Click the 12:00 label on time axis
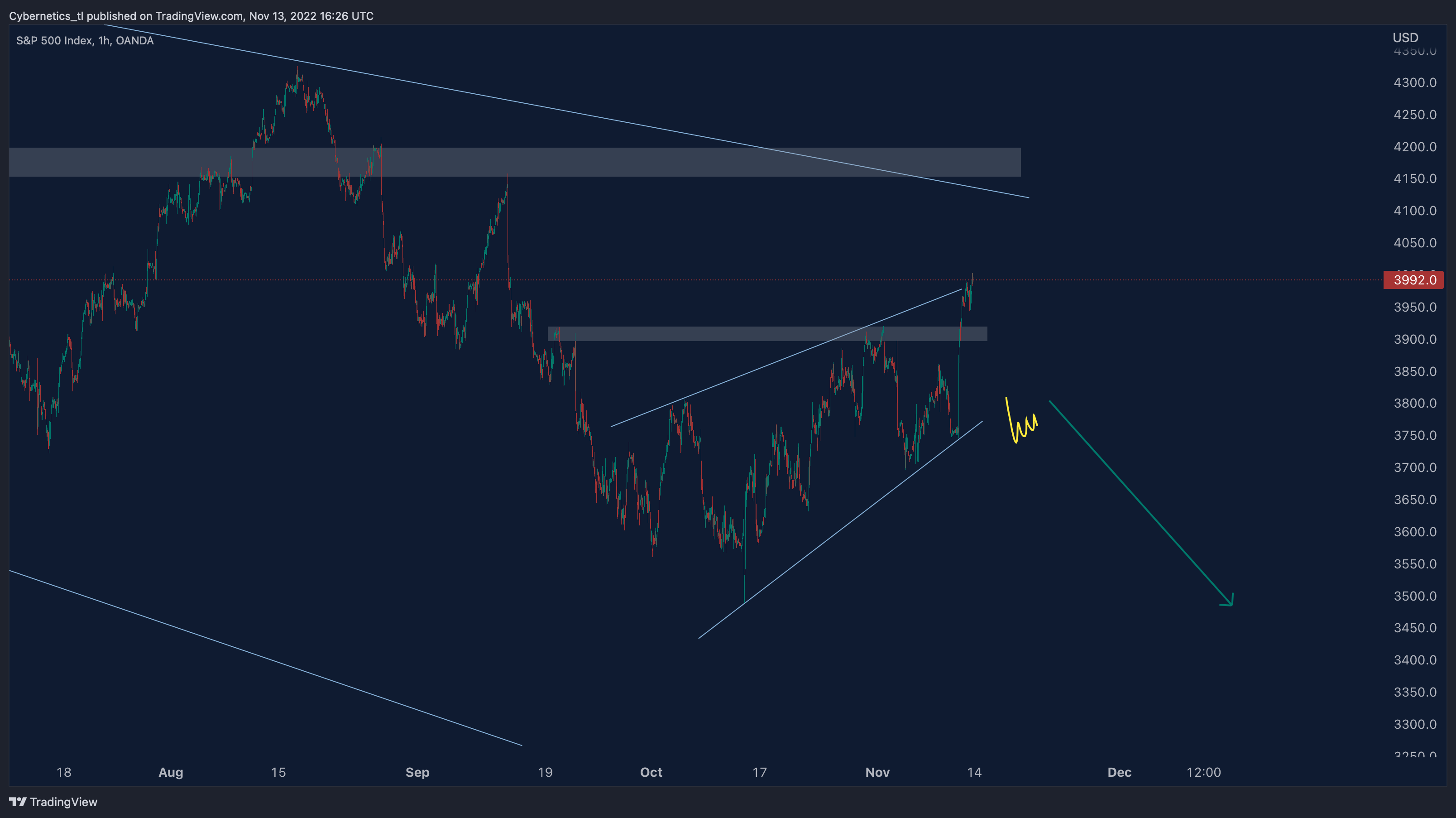This screenshot has width=1456, height=818. coord(1204,773)
